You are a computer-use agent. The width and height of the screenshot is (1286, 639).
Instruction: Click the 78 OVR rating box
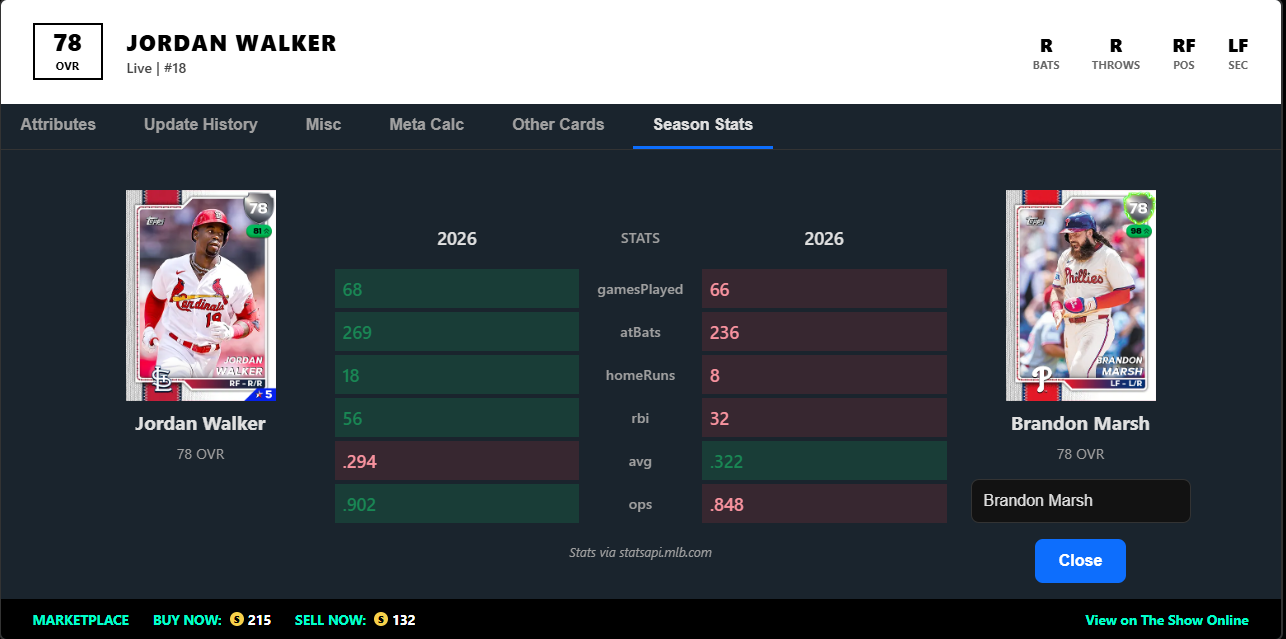68,52
